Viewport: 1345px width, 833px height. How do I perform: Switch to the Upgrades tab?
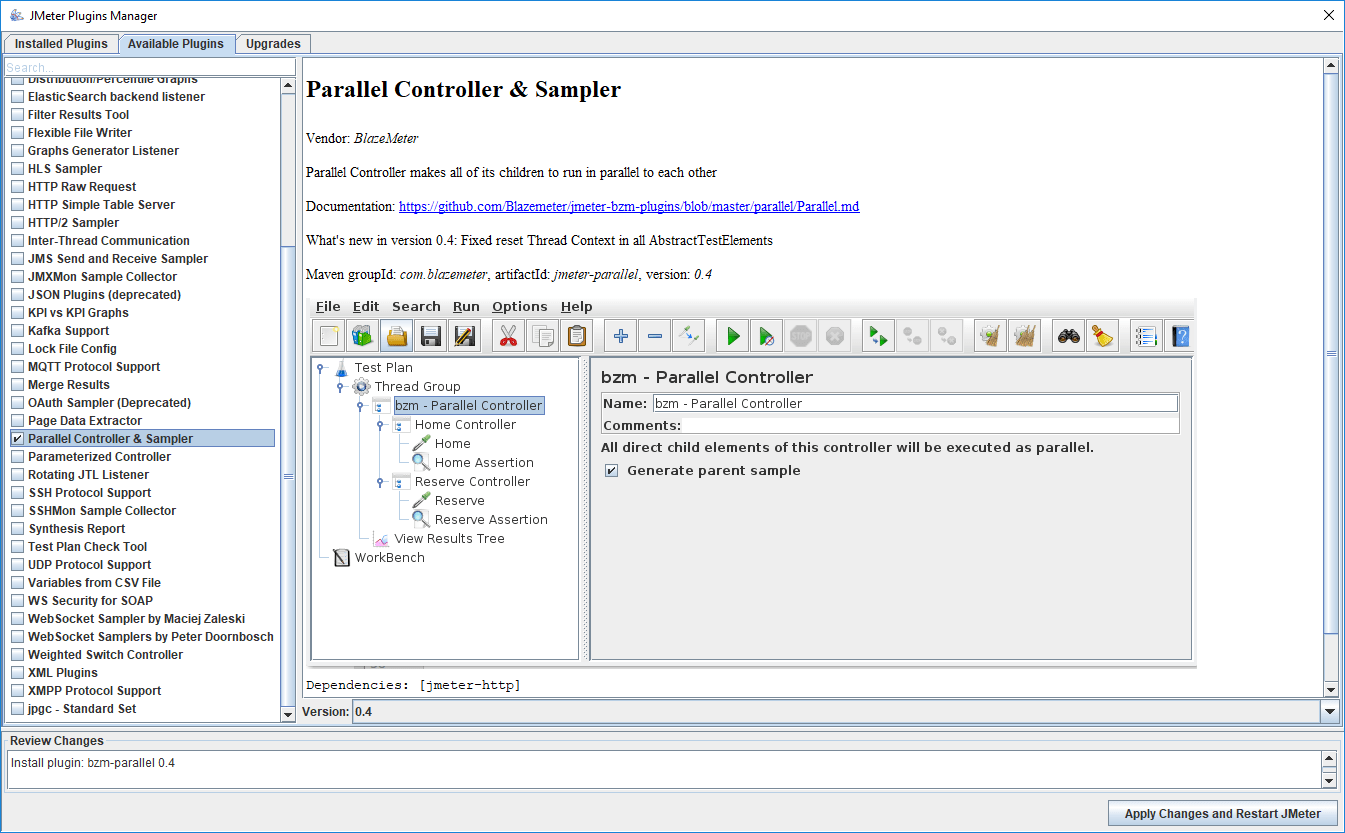[x=272, y=43]
